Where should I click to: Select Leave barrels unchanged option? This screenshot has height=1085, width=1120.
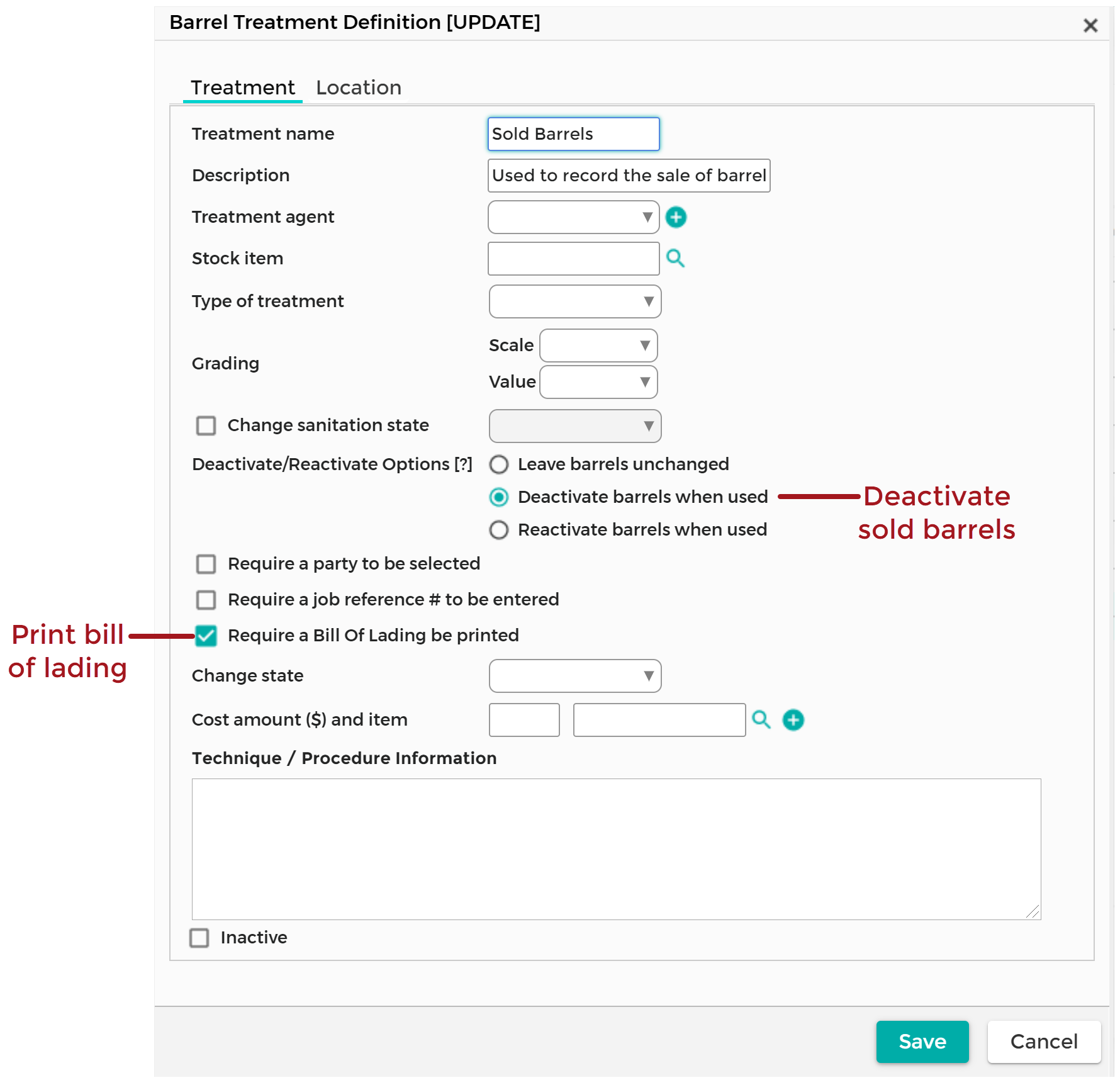tap(499, 465)
